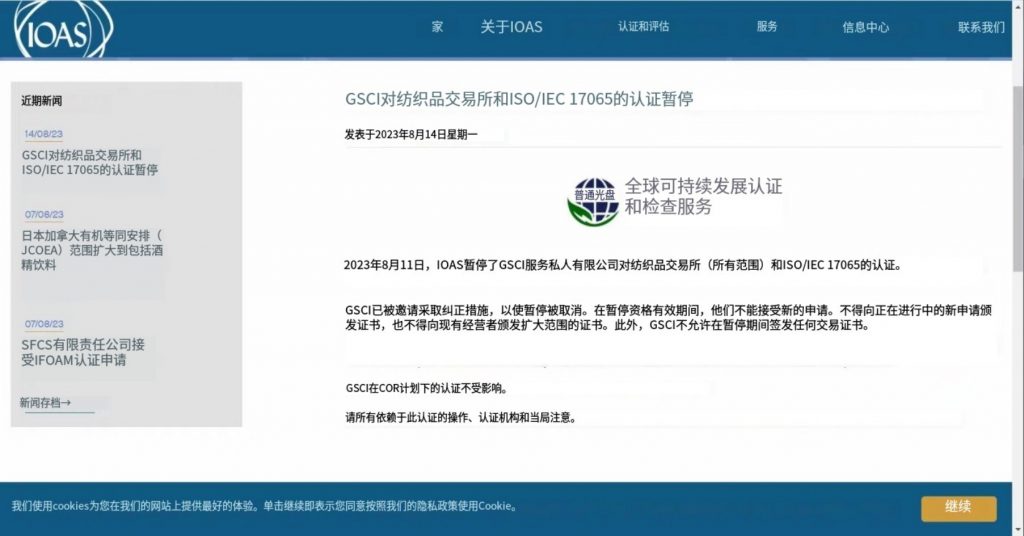
Task: Click the 14/08/23 date in sidebar
Action: [44, 134]
